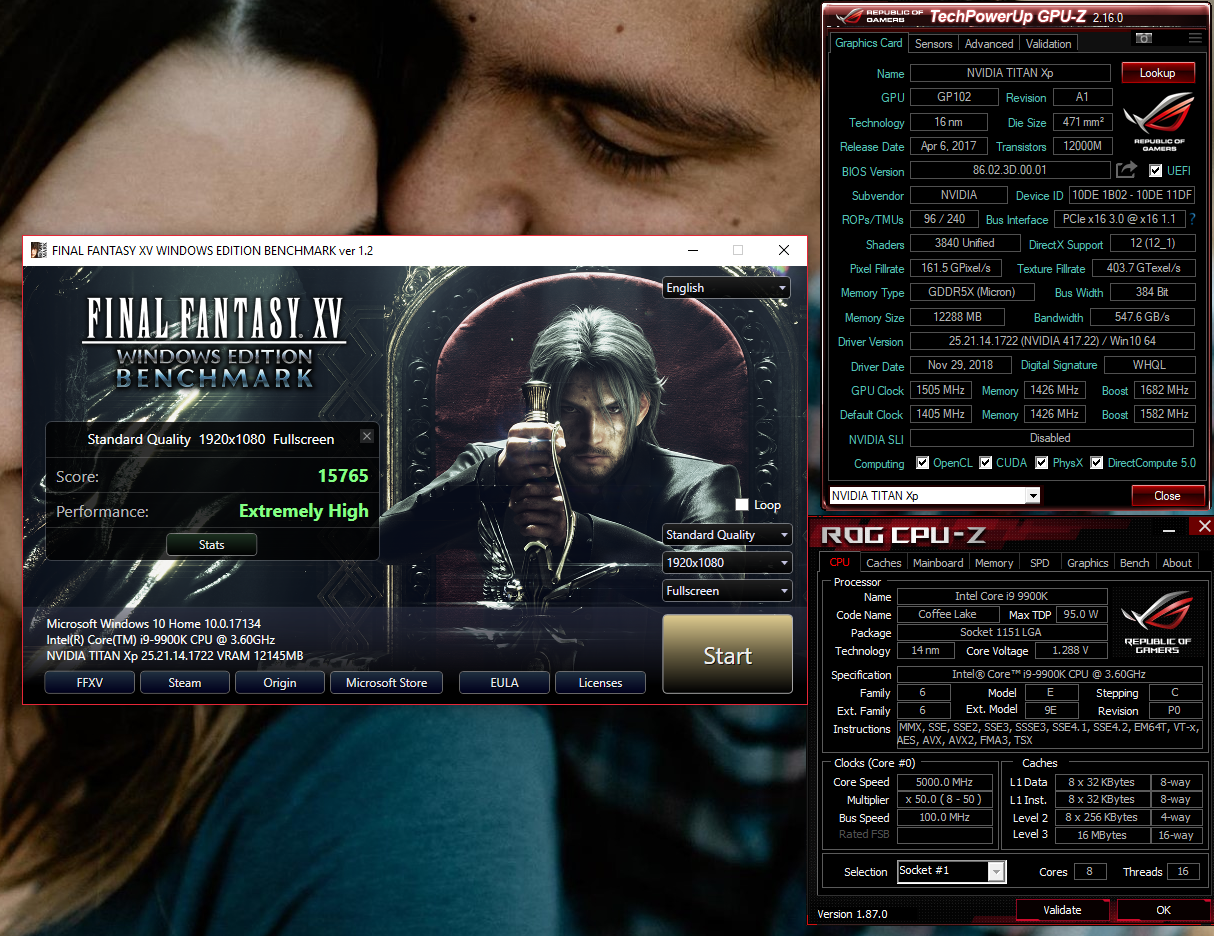The image size is (1214, 936).
Task: Click the CPU Name field Intel Core i9 9900K
Action: click(1002, 596)
